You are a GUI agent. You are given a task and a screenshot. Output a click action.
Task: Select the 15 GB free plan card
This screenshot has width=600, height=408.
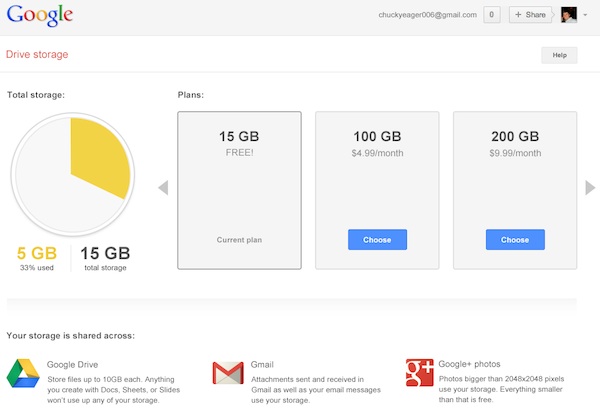[239, 190]
